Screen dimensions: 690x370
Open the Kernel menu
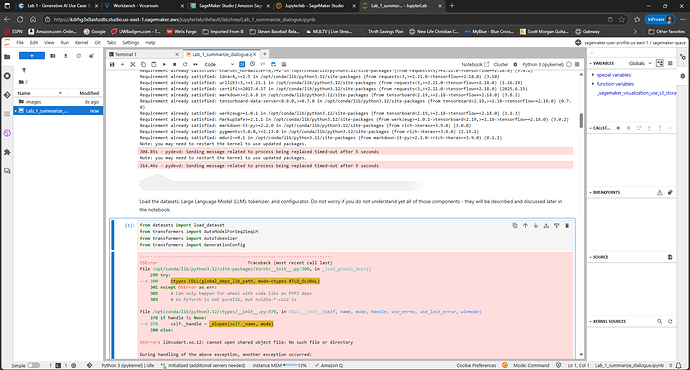[81, 43]
